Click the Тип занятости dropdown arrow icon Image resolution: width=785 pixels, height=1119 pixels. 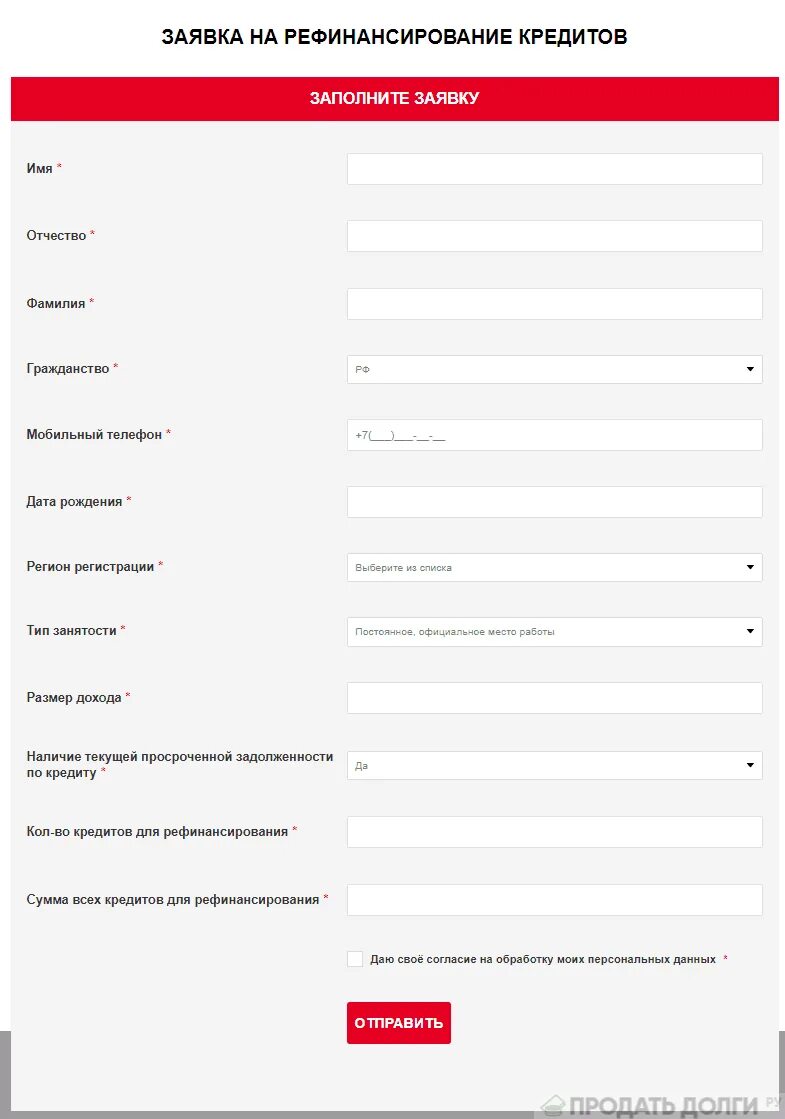750,632
